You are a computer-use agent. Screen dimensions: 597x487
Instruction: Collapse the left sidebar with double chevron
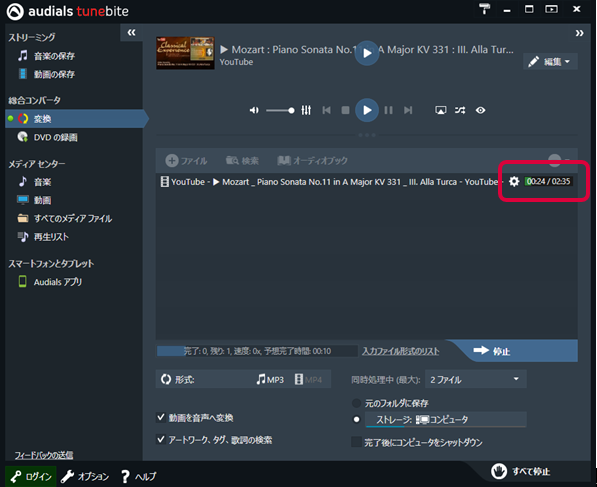tap(131, 32)
